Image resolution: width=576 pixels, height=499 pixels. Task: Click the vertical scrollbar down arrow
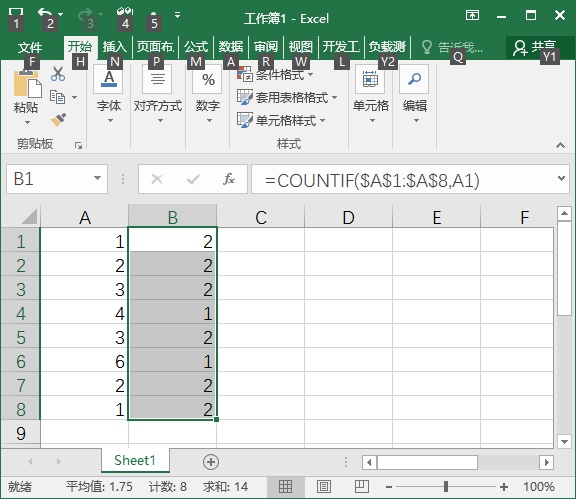click(x=564, y=441)
